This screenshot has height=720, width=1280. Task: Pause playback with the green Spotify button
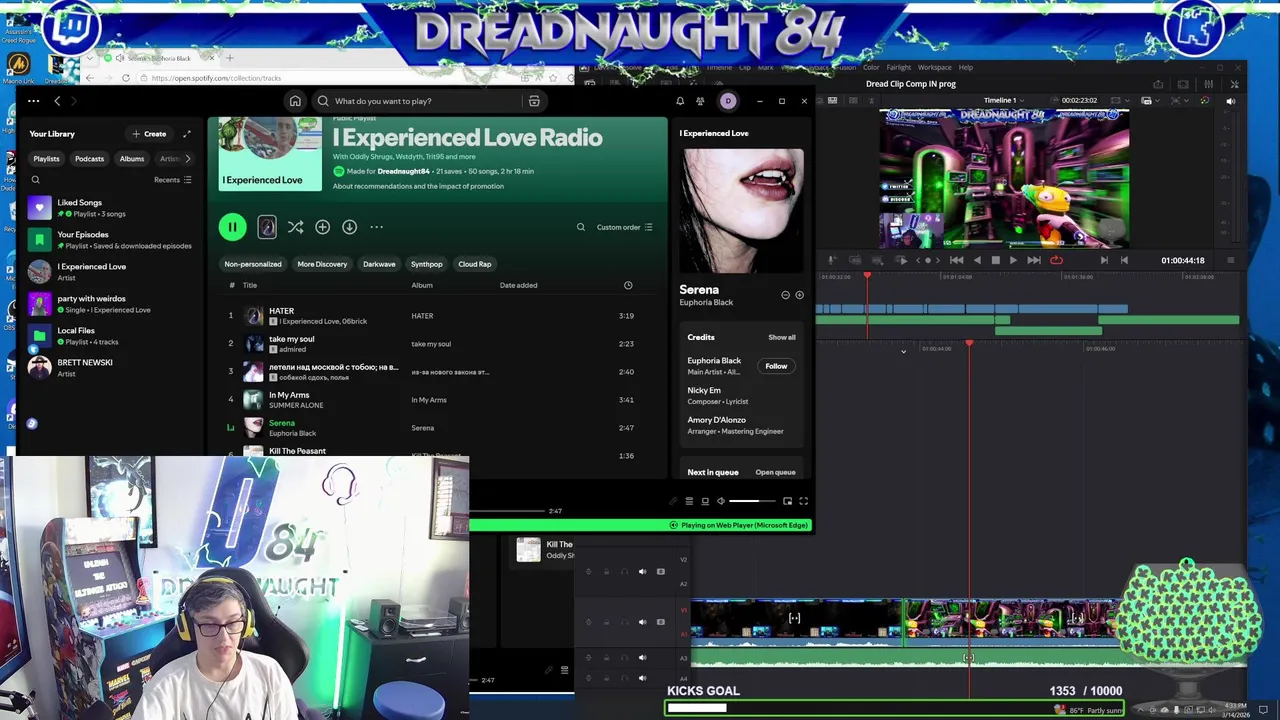232,227
